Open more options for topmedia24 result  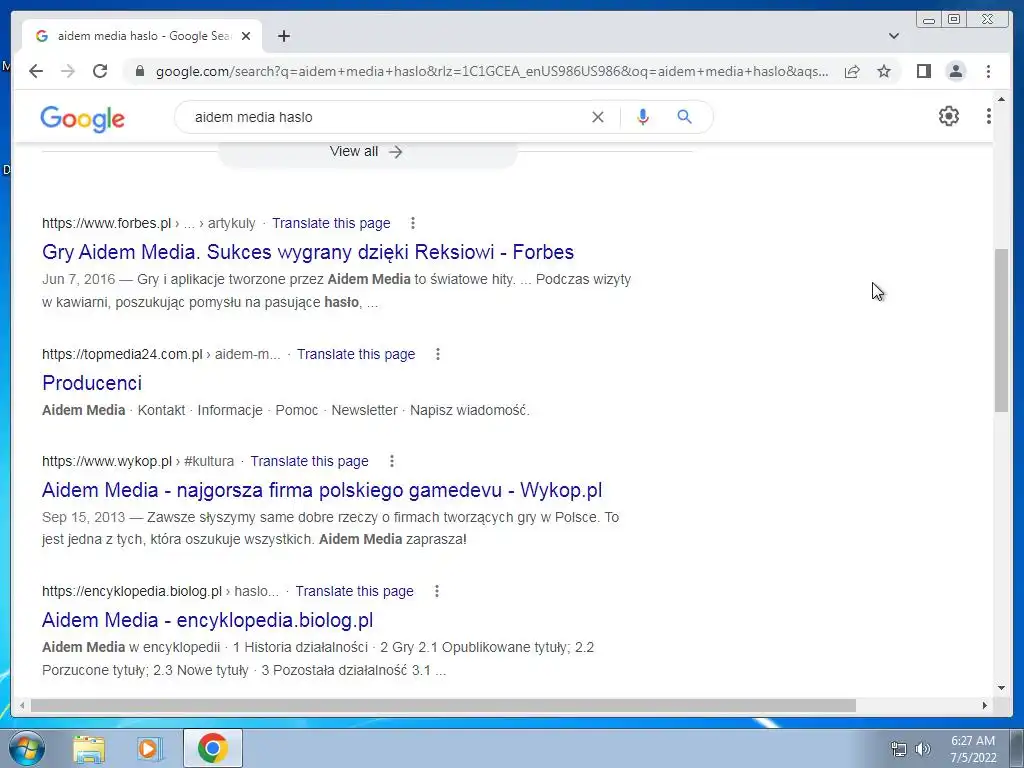[x=438, y=354]
